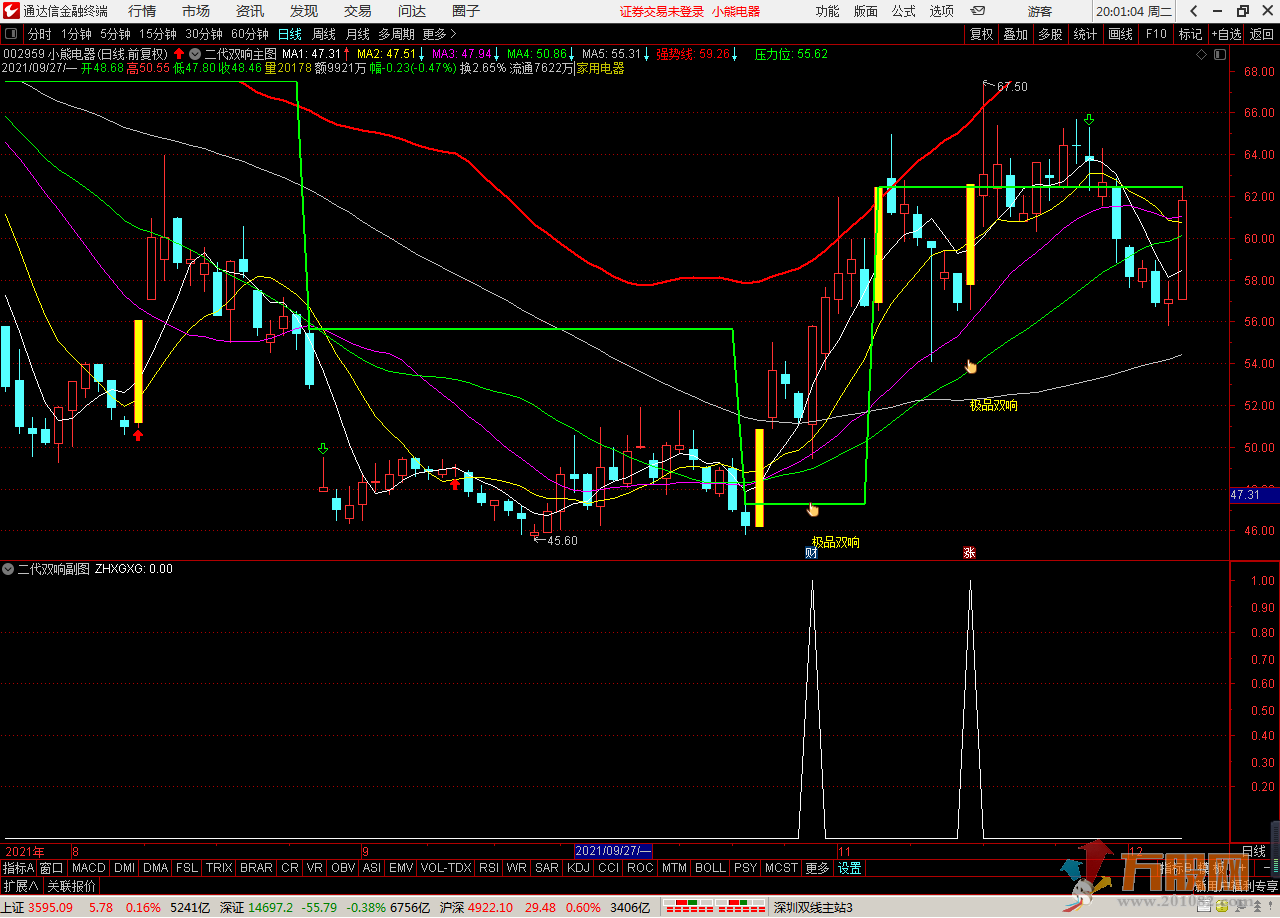Select the BOLL indicator tab

[x=710, y=868]
